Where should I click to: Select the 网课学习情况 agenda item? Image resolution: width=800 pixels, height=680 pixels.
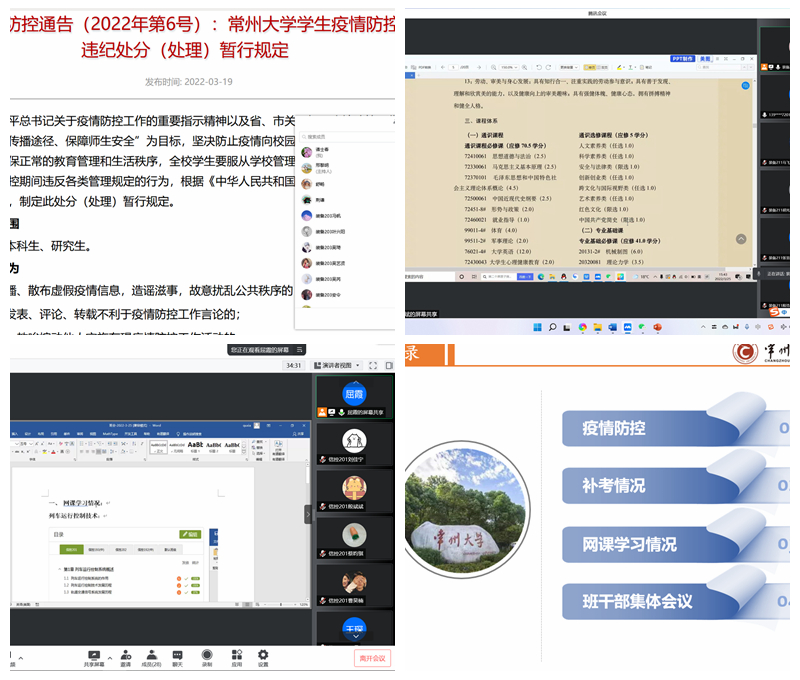point(629,544)
